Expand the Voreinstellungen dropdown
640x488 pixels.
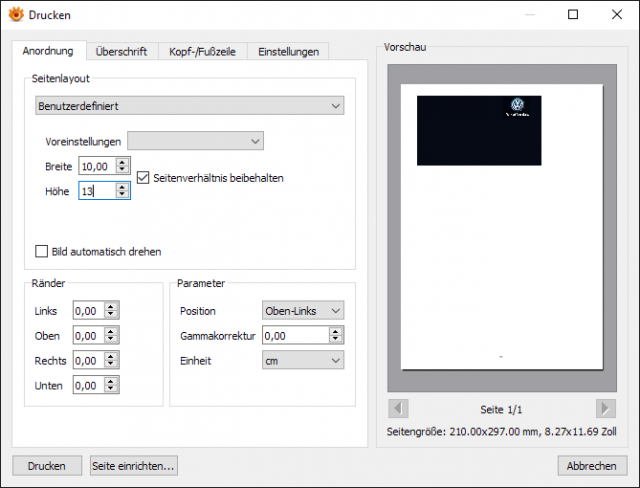click(196, 141)
